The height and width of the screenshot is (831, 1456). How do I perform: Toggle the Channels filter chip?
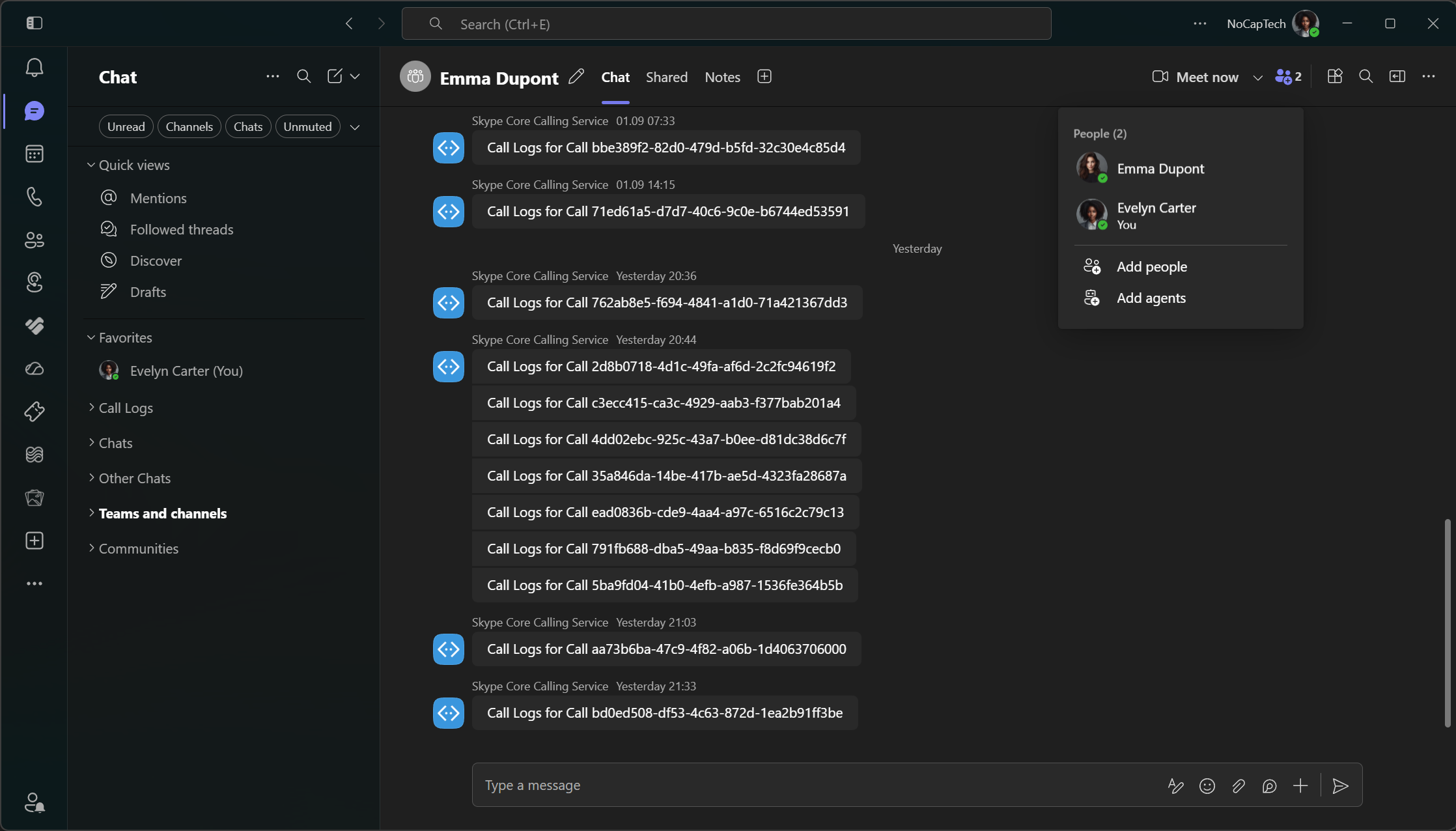(x=189, y=126)
